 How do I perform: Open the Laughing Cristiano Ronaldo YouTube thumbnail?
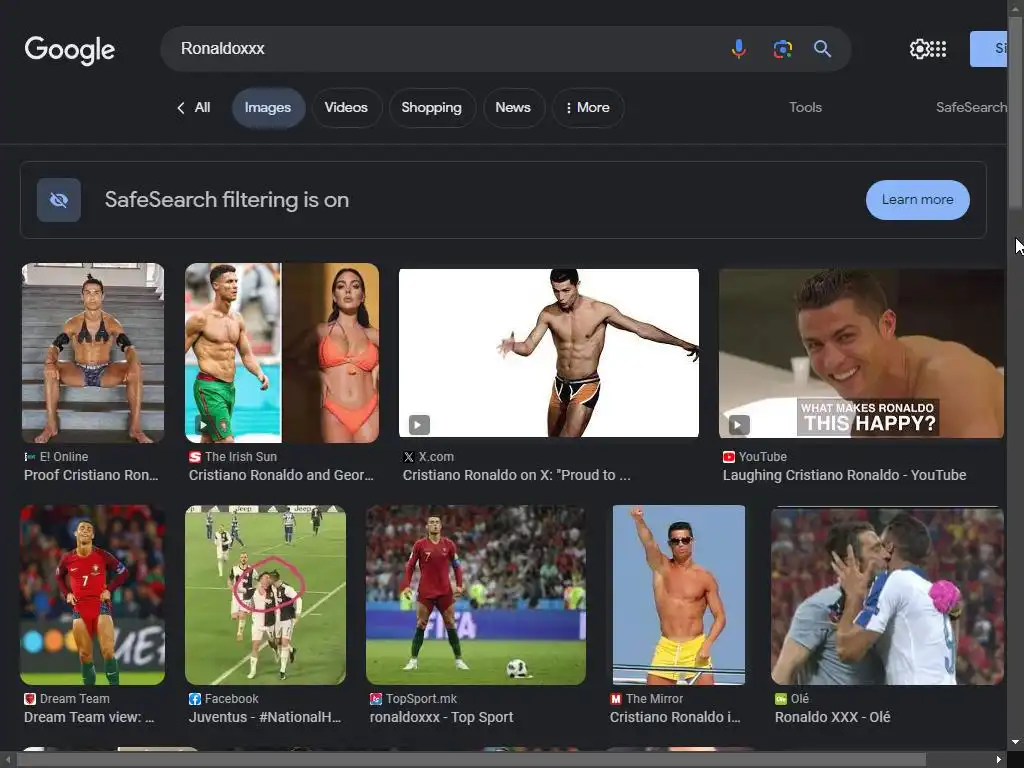click(x=861, y=353)
